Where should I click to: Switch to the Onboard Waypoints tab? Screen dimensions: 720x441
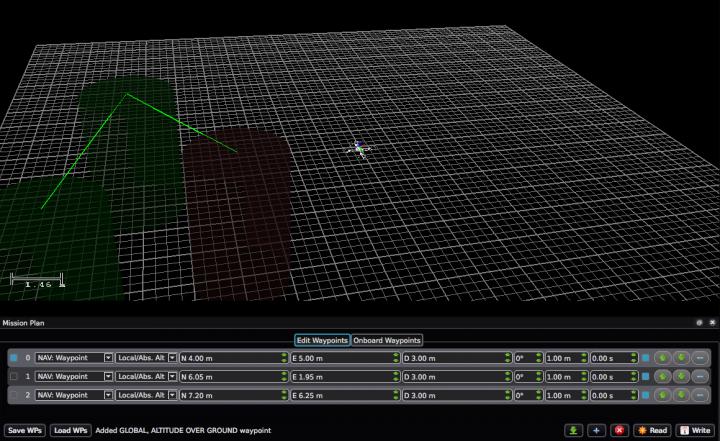coord(387,340)
